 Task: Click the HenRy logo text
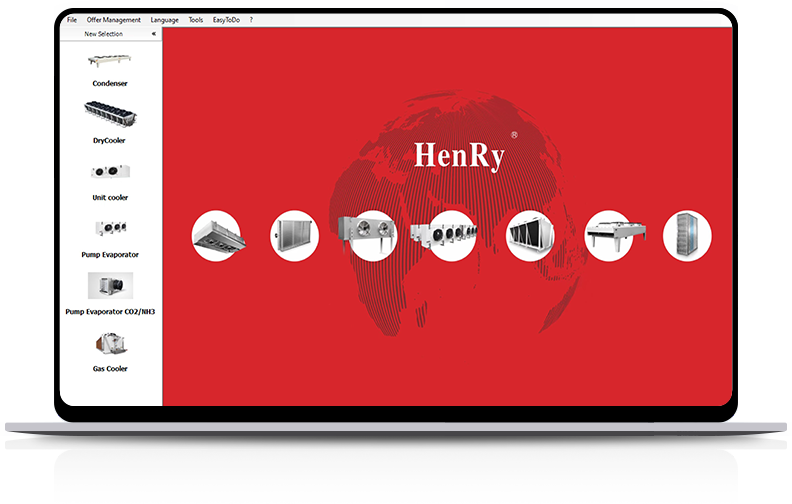(459, 156)
